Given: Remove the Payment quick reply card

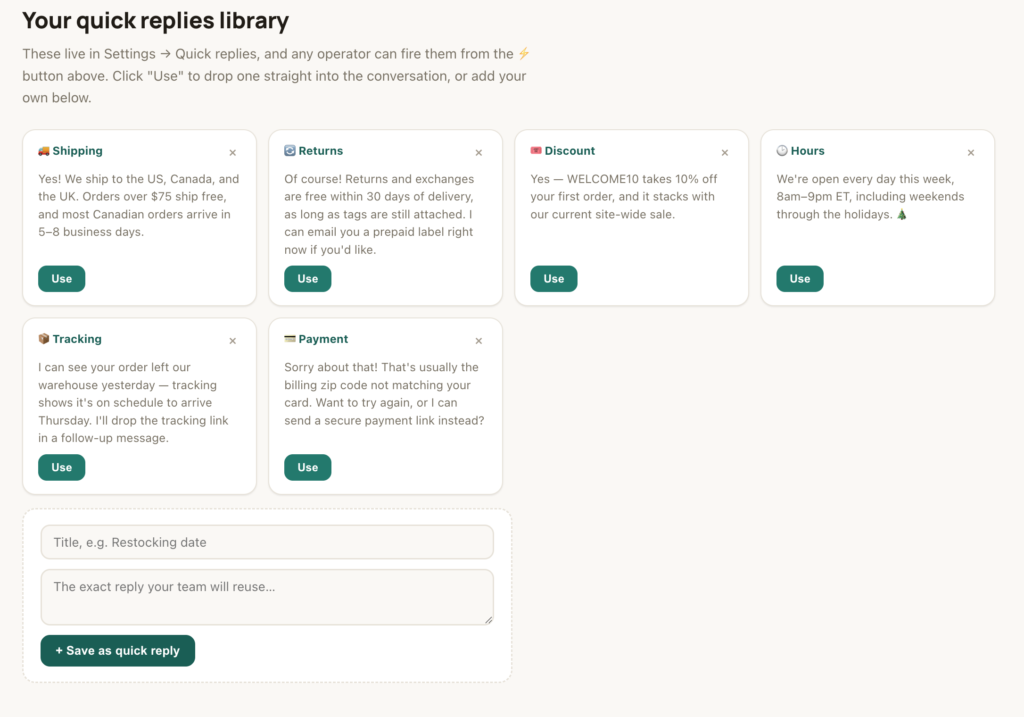Looking at the screenshot, I should coord(479,341).
